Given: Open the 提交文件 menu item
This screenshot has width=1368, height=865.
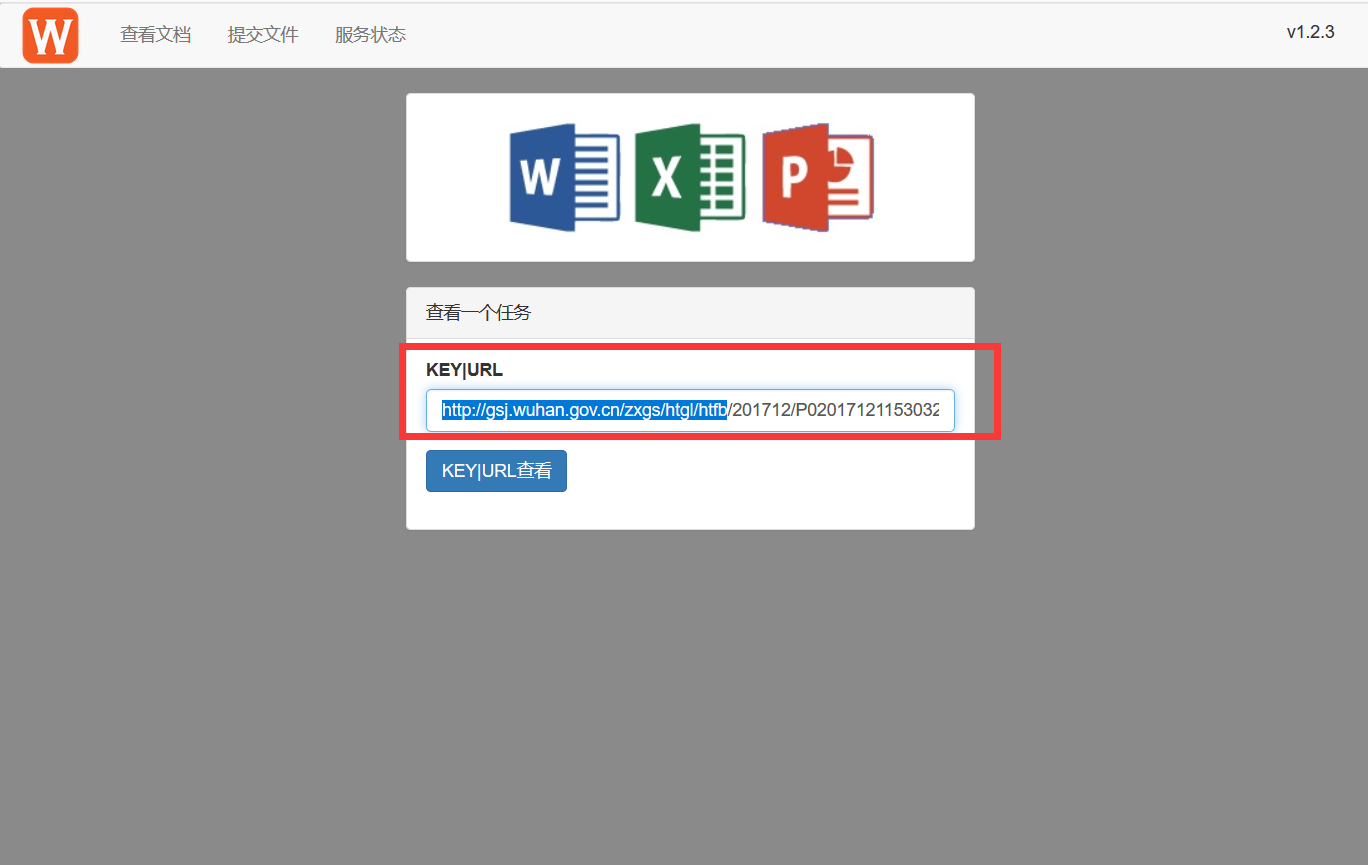Looking at the screenshot, I should 263,35.
